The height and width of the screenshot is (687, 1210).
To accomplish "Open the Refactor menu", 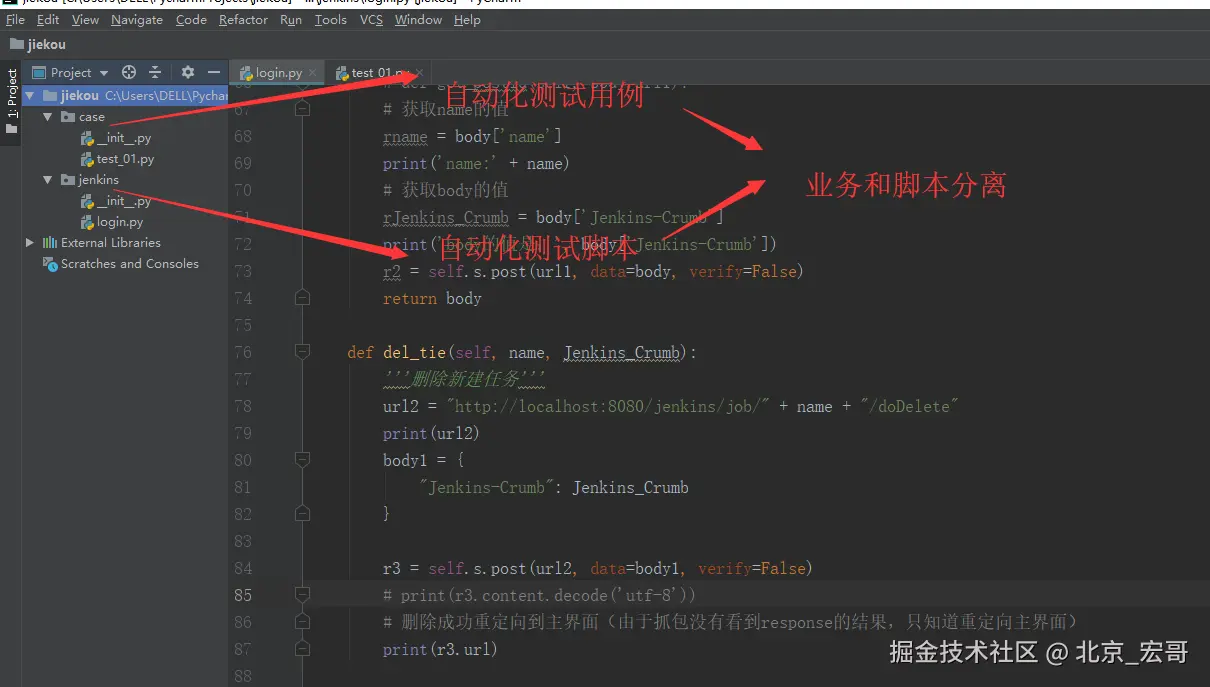I will coord(243,20).
